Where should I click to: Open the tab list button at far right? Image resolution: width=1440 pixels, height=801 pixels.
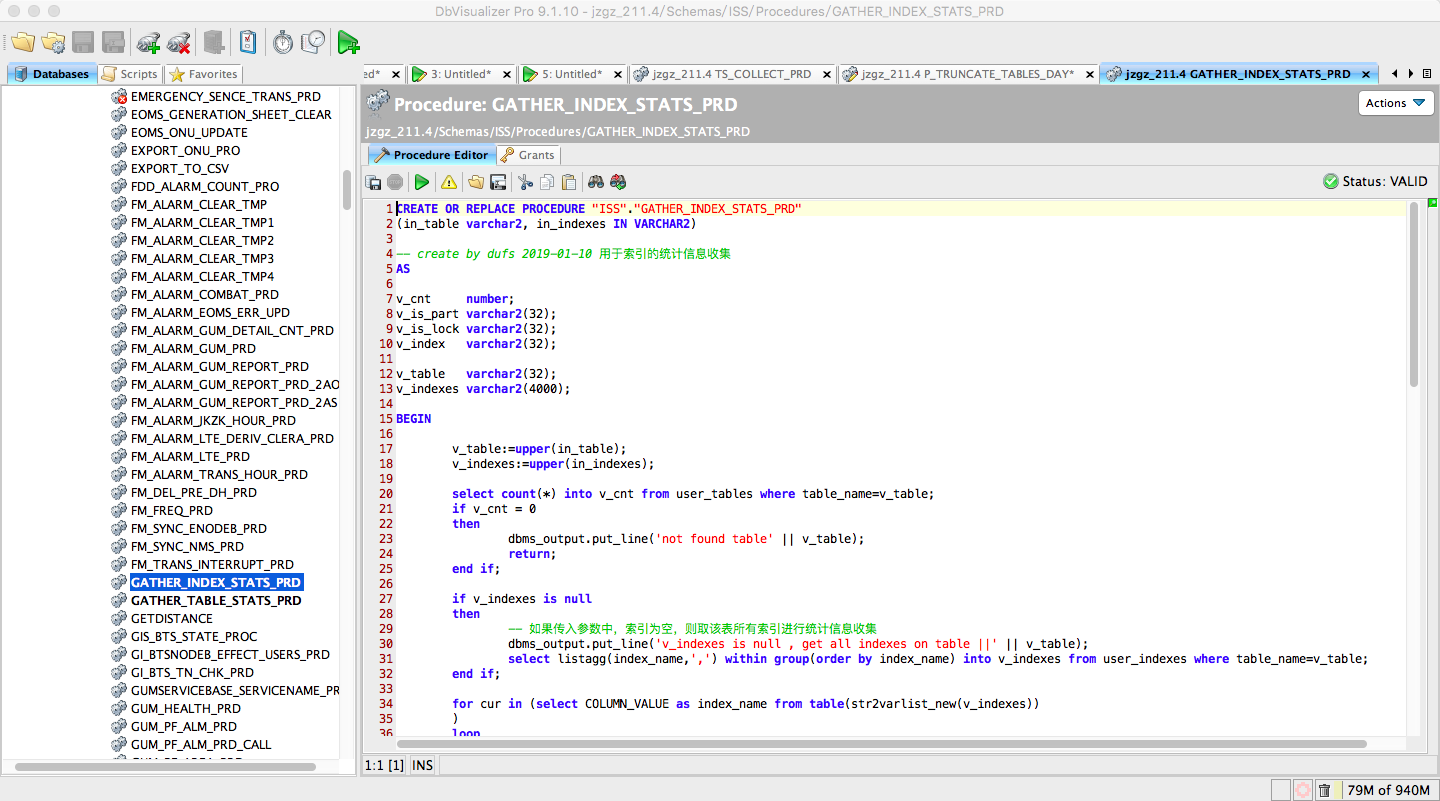click(1426, 73)
